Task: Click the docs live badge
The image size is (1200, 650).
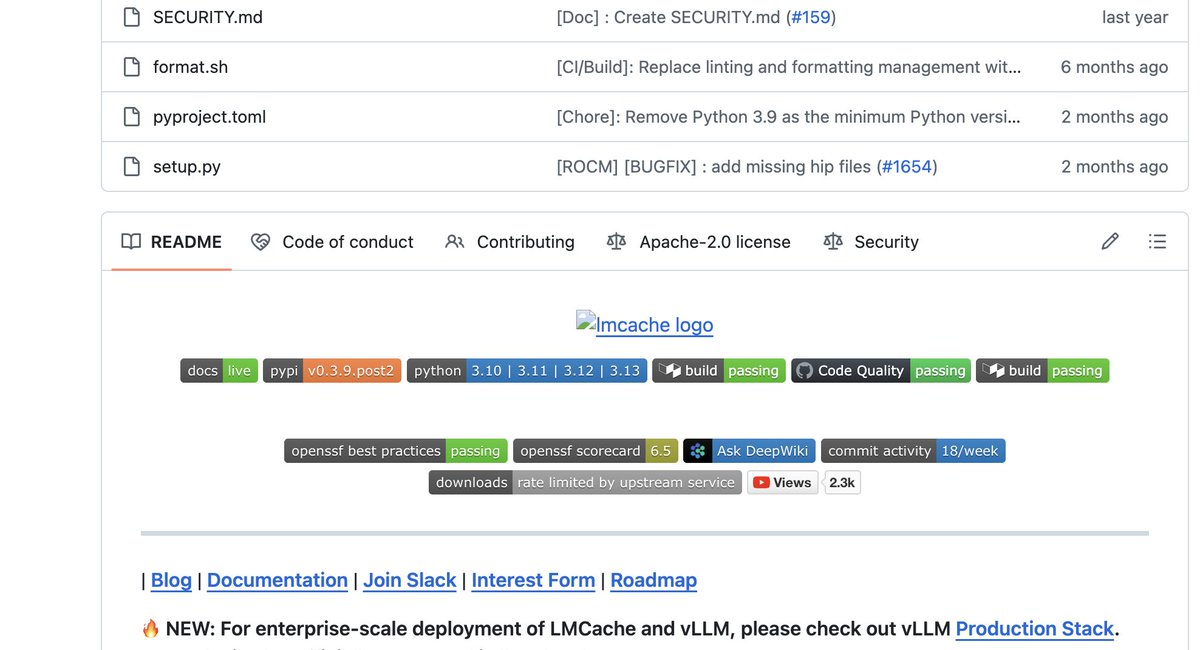Action: [x=219, y=370]
